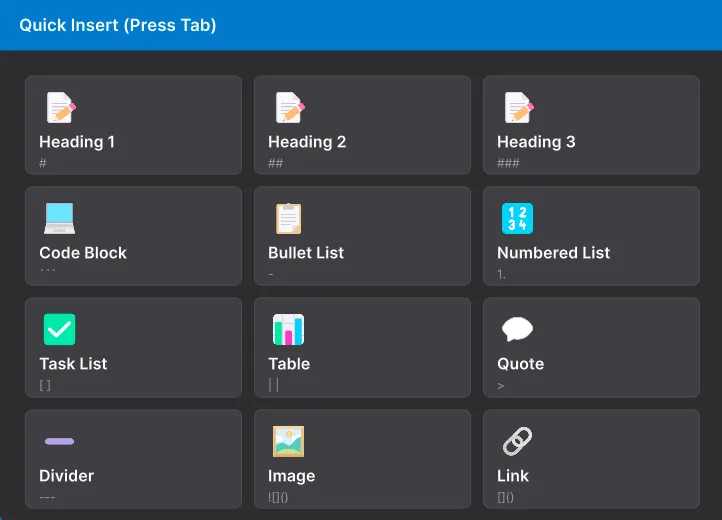Screen dimensions: 722x520
Task: Click the Quick Insert title bar
Action: (361, 25)
